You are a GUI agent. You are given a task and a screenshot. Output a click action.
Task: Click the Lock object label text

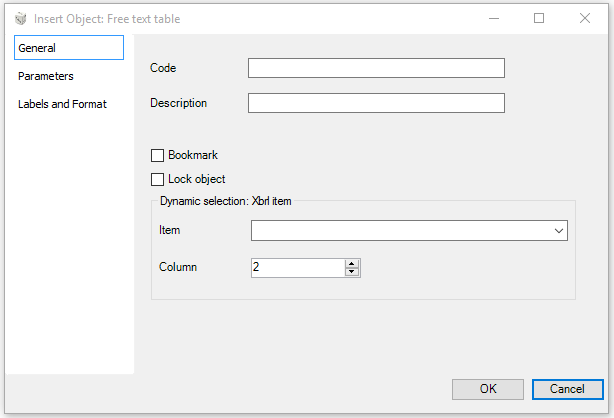click(x=197, y=179)
